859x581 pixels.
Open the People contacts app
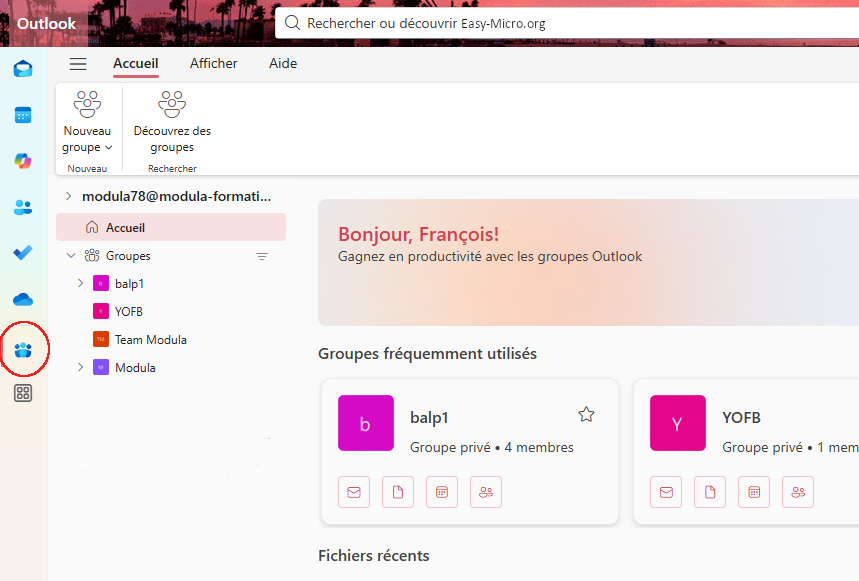pos(23,208)
